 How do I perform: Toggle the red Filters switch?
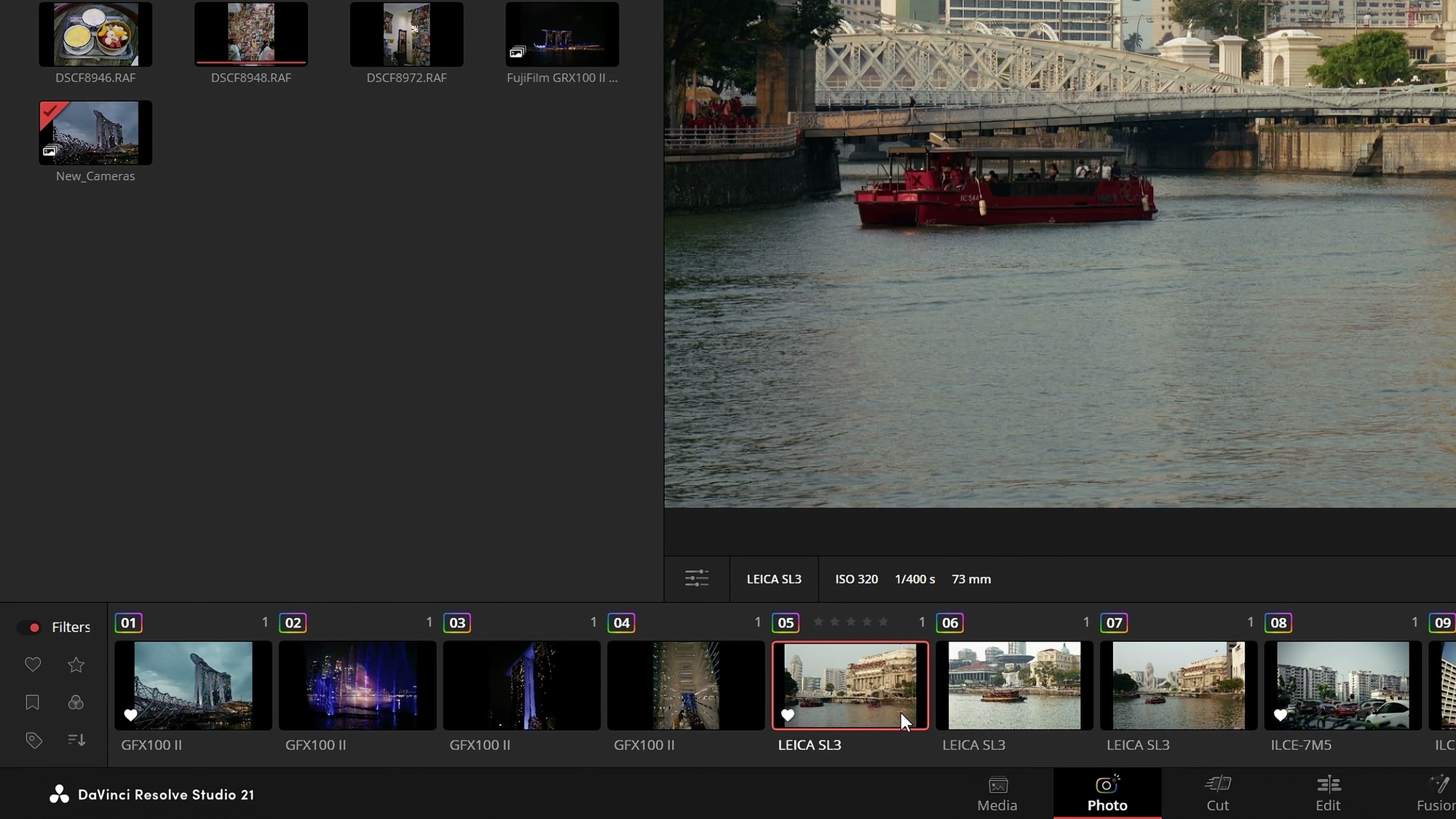point(30,628)
